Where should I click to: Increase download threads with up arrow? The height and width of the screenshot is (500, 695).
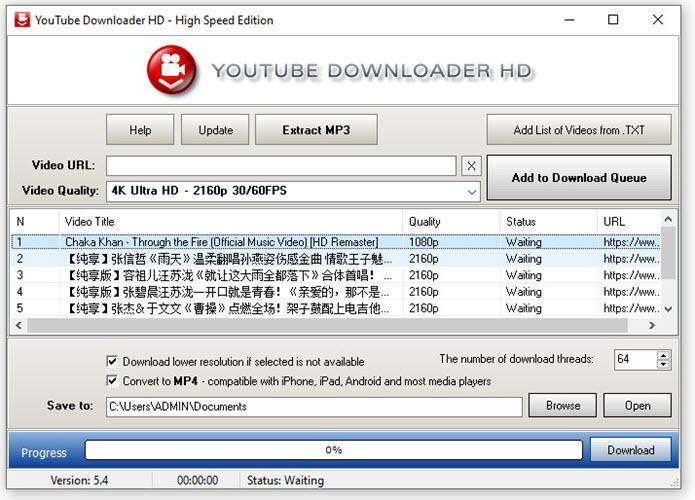663,355
